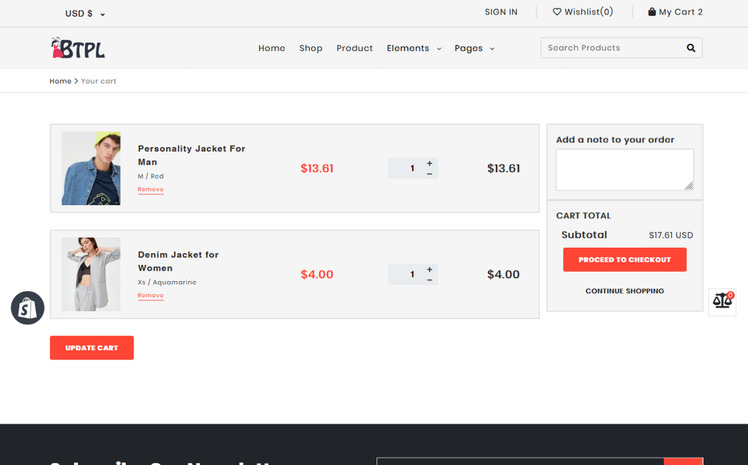Screen dimensions: 748x465
Task: Increase quantity for Denim Jacket for Women
Action: point(429,269)
